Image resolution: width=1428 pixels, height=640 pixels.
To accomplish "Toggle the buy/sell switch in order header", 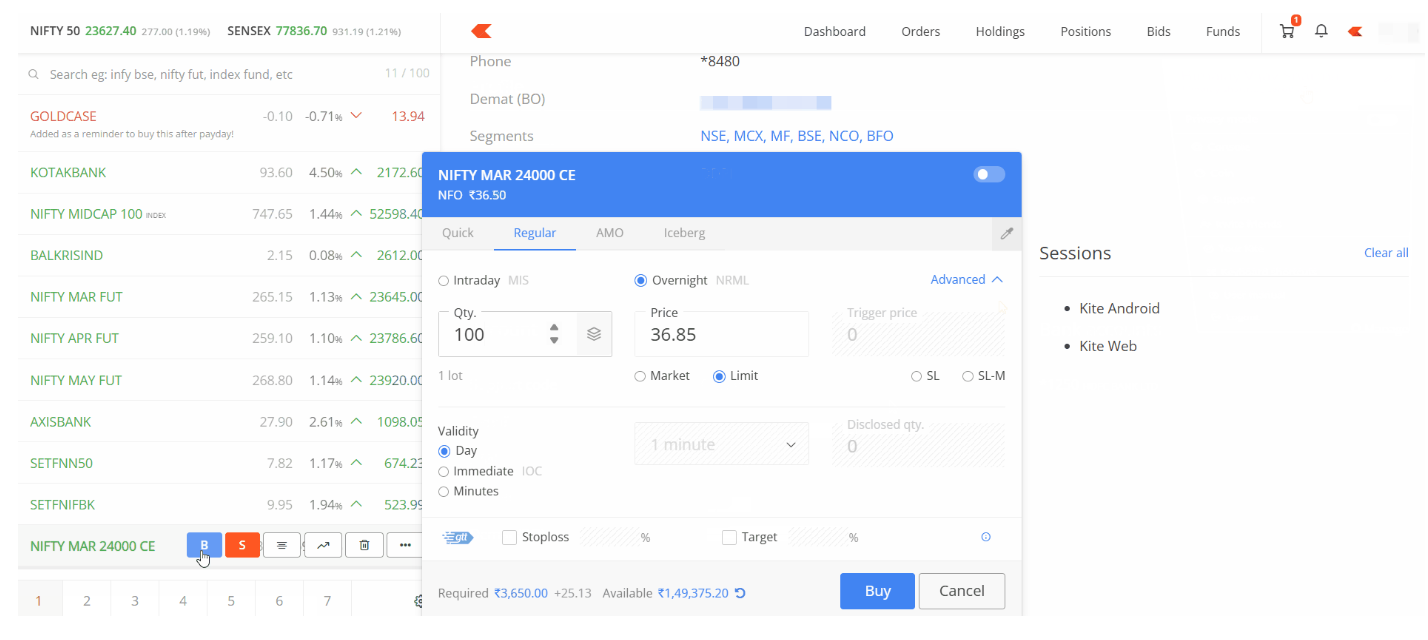I will (989, 175).
